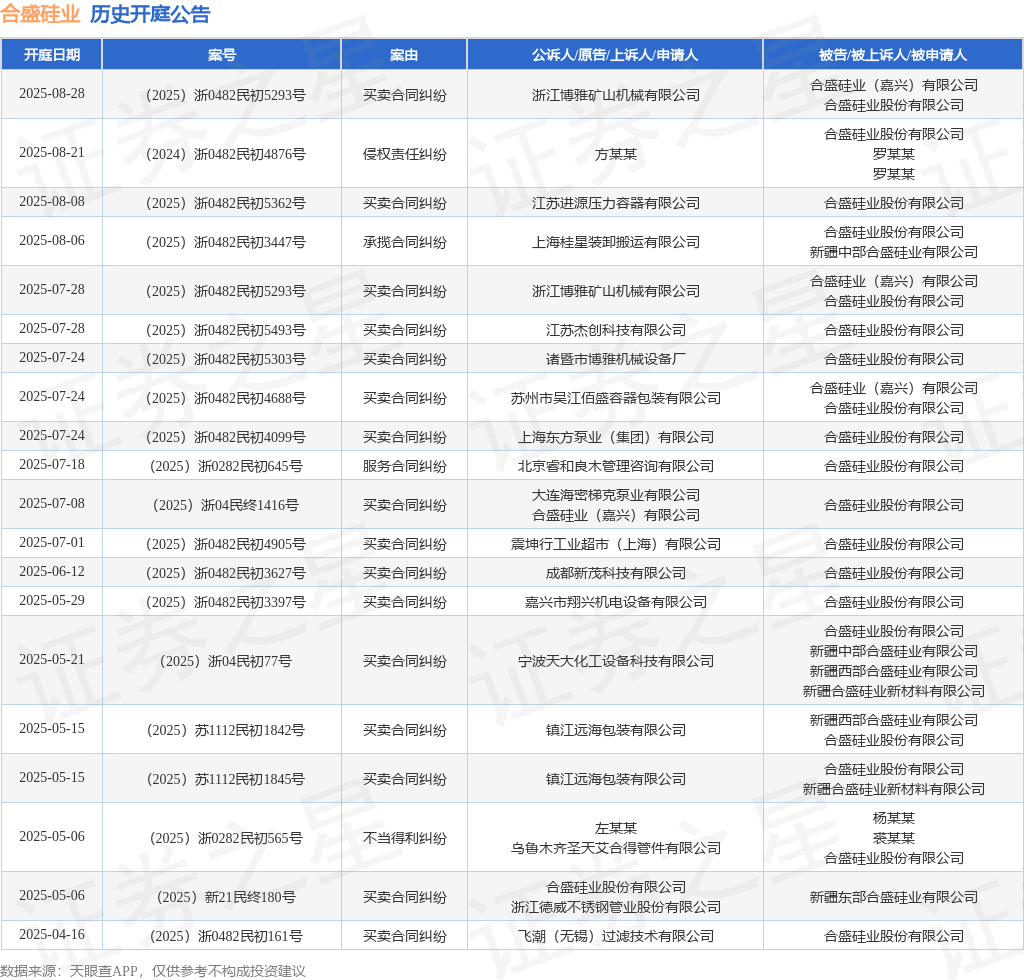Click defendant 杨某某

tap(893, 818)
